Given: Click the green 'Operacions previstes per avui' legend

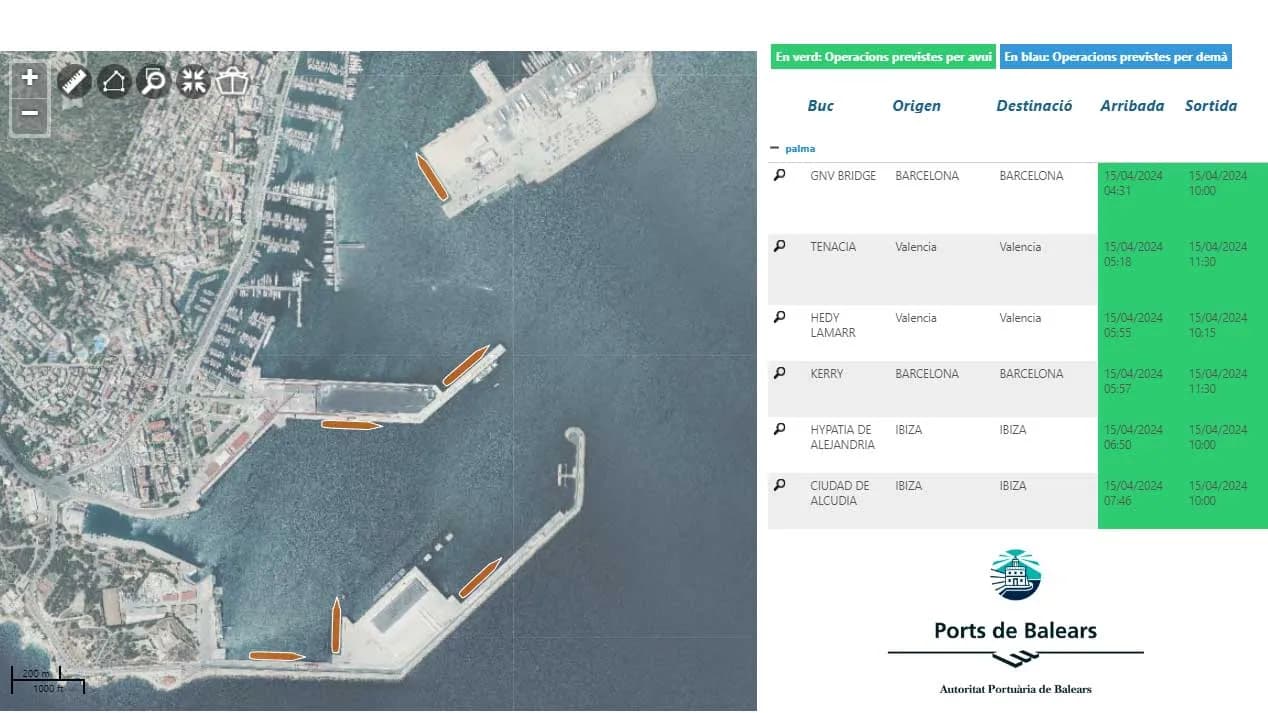Looking at the screenshot, I should pyautogui.click(x=884, y=57).
